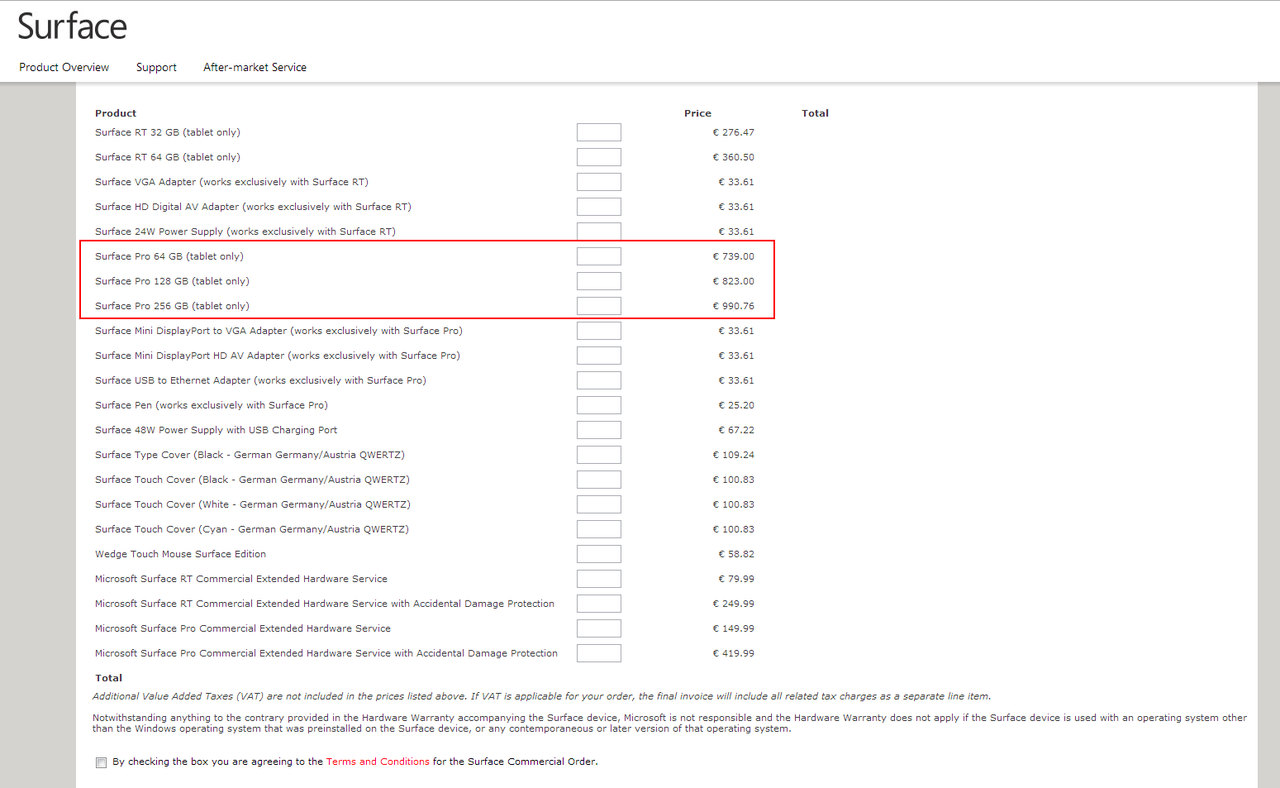Click quantity field for Surface Pro 256 GB

(x=599, y=306)
